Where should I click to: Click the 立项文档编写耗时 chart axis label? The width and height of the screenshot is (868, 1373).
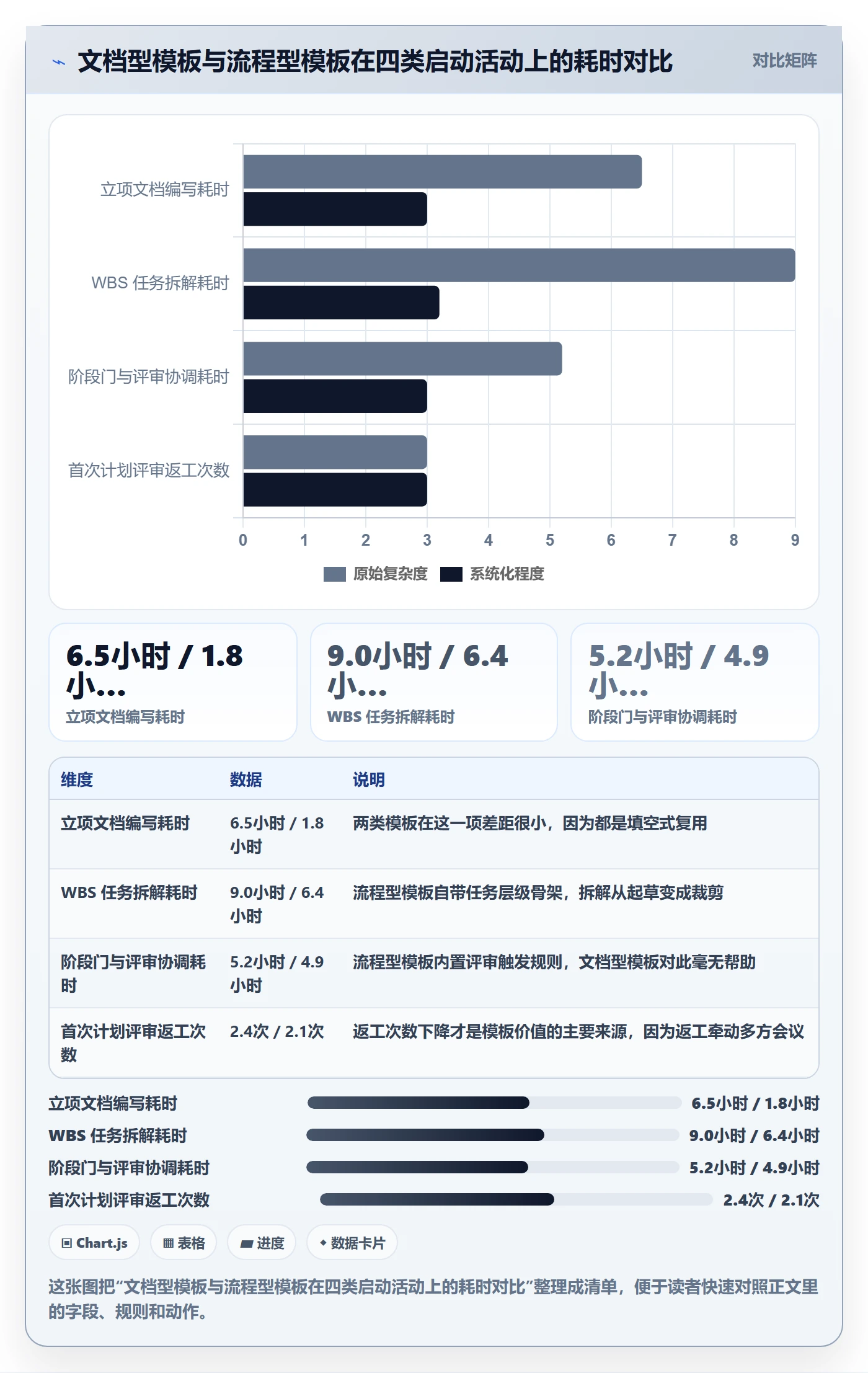pyautogui.click(x=165, y=190)
